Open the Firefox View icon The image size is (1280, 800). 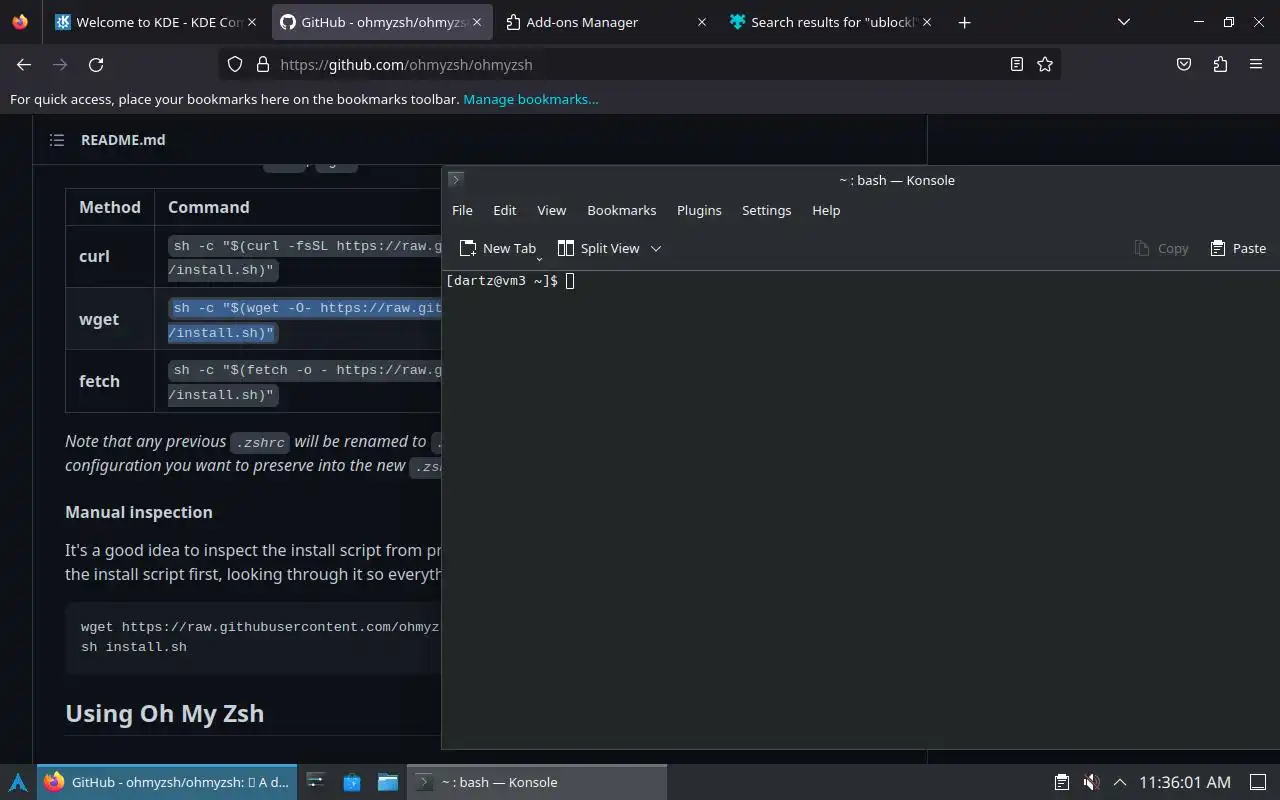pyautogui.click(x=20, y=22)
